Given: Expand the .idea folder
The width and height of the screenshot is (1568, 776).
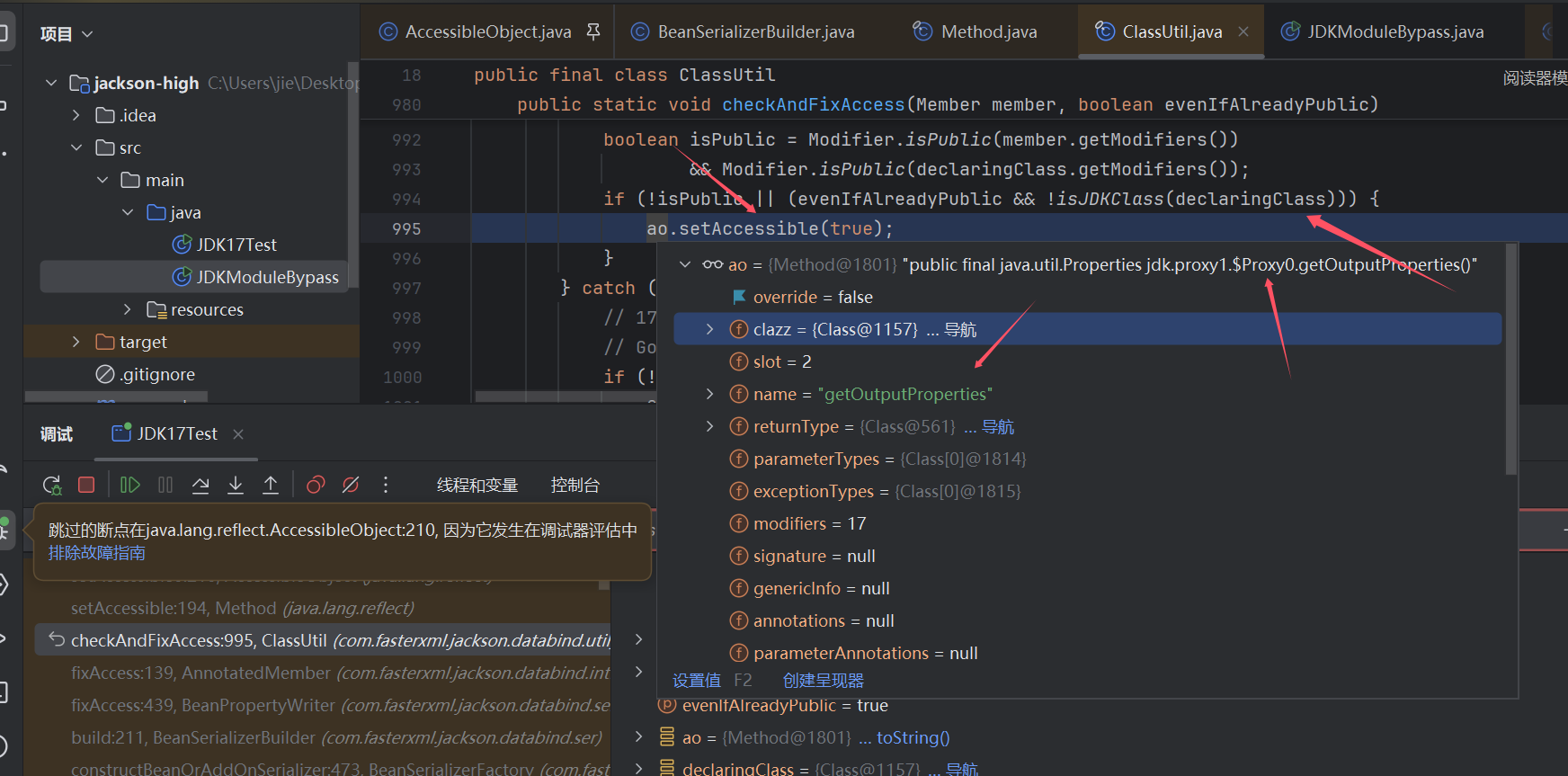Looking at the screenshot, I should [x=76, y=115].
